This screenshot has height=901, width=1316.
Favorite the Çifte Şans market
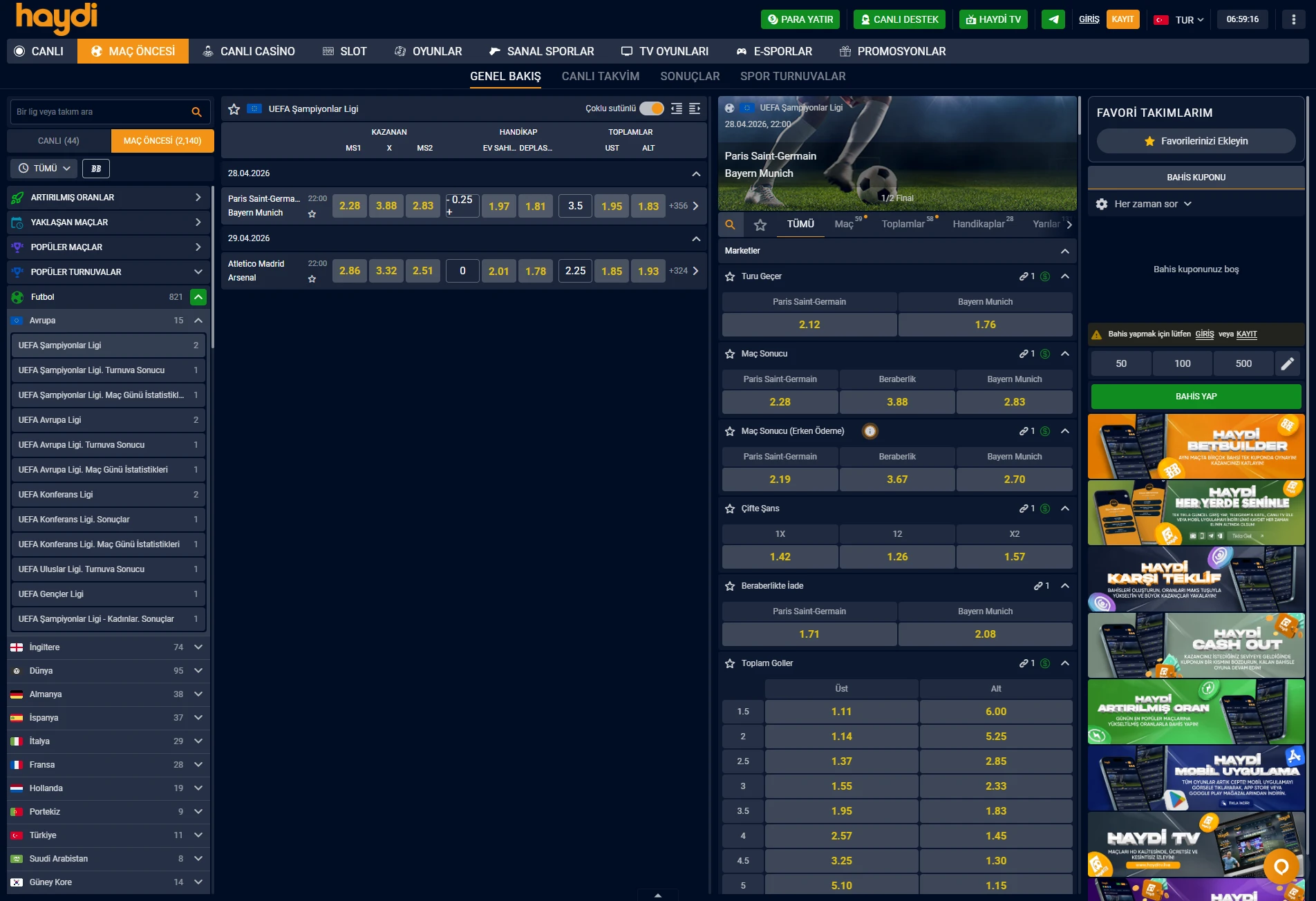tap(730, 509)
